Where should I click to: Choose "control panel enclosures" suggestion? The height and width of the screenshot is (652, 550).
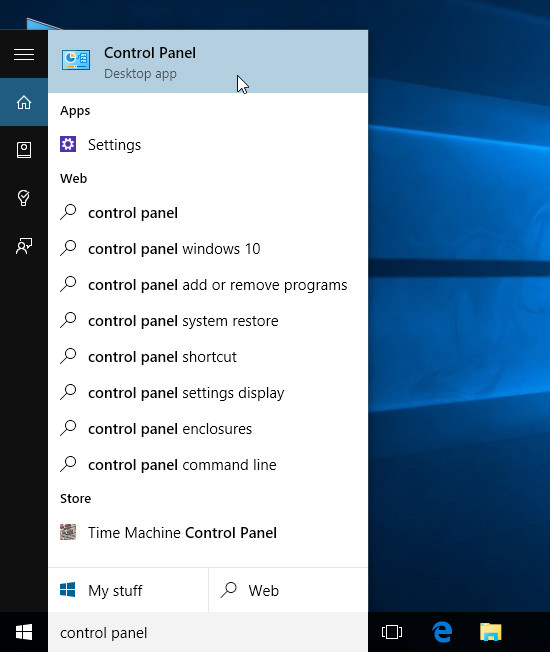click(208, 429)
